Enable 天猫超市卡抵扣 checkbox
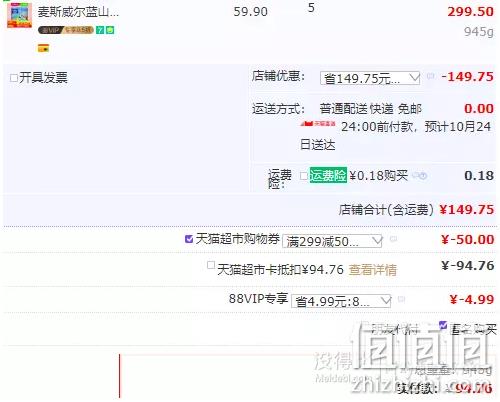The image size is (500, 402). pyautogui.click(x=211, y=265)
